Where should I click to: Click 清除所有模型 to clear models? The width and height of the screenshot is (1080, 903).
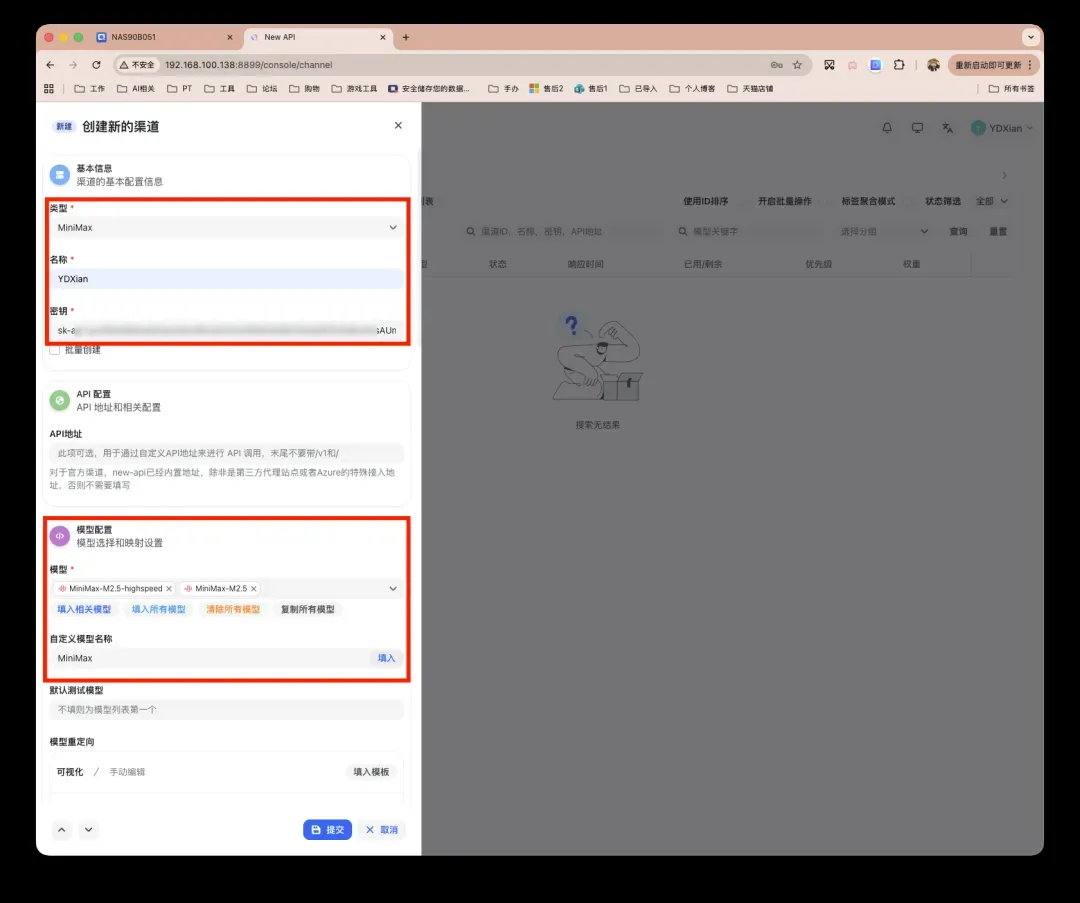[x=233, y=609]
